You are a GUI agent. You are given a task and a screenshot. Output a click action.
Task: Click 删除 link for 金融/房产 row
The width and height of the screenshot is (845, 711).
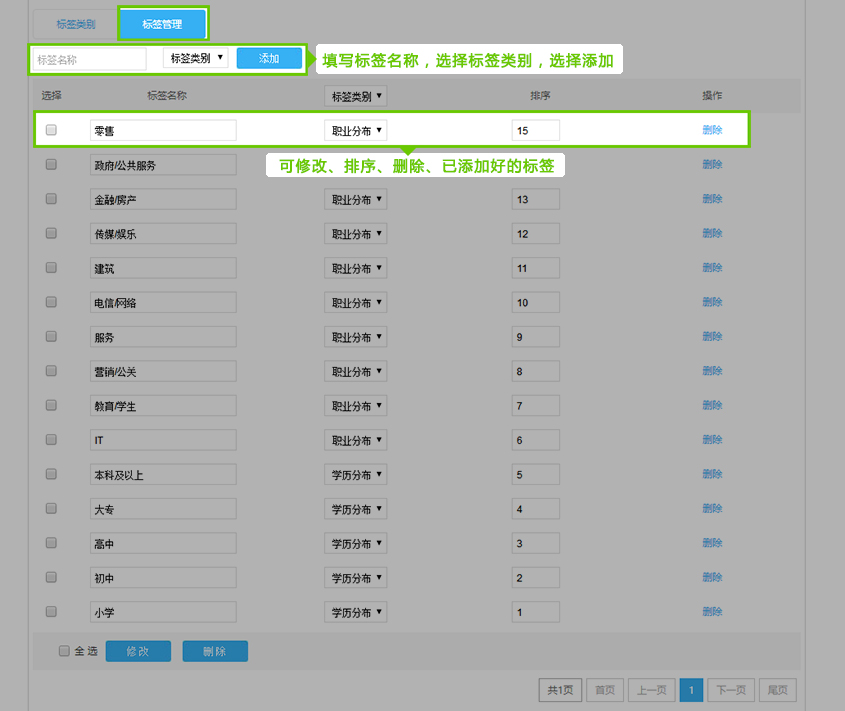tap(712, 199)
